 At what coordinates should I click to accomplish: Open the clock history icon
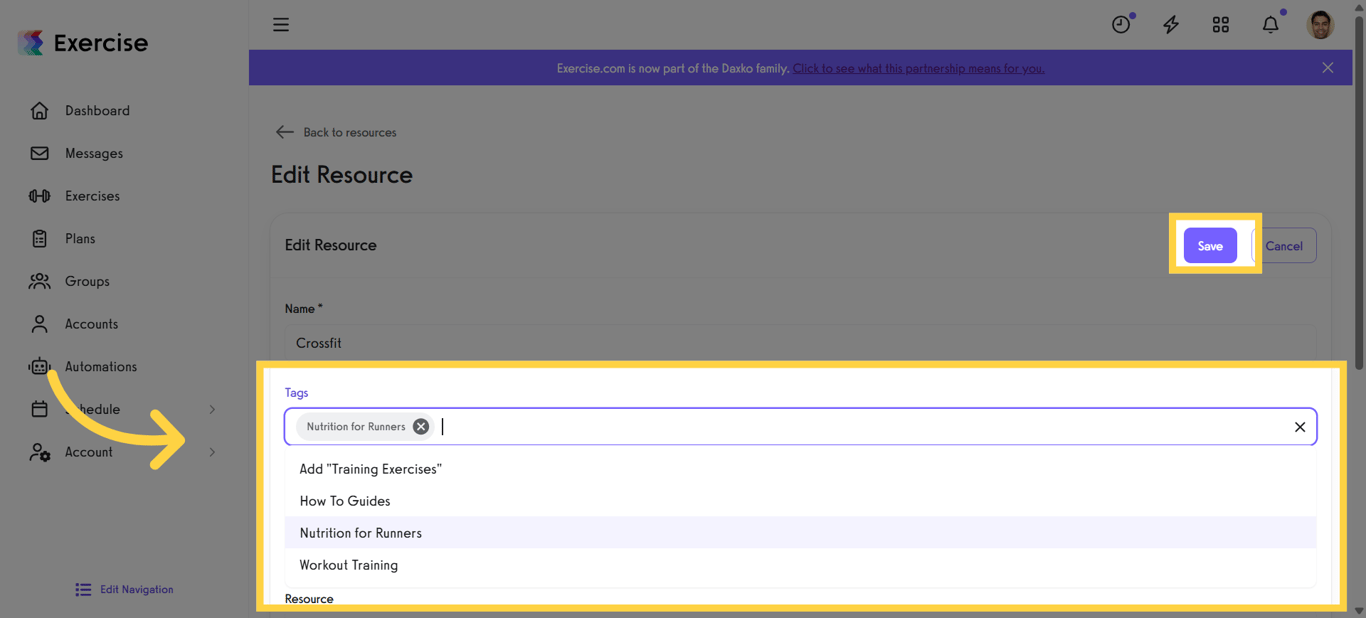click(x=1121, y=25)
